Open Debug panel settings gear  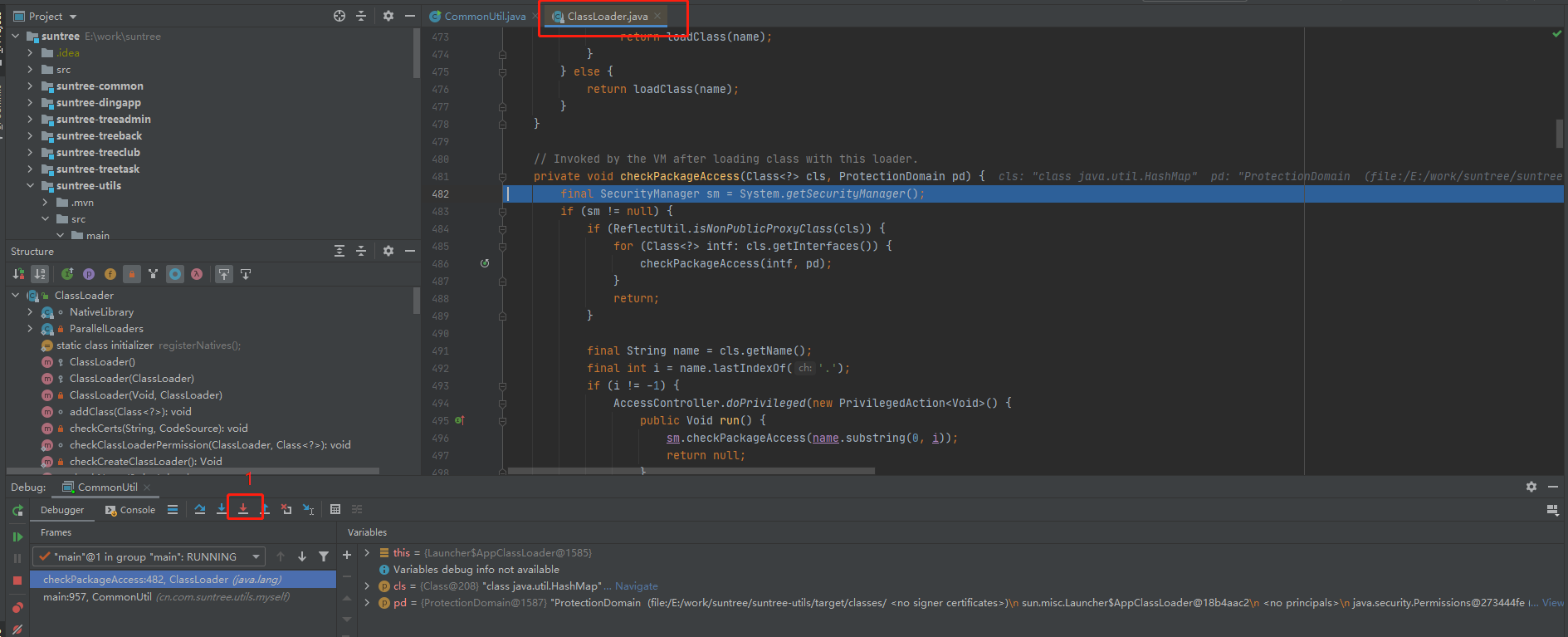click(x=1531, y=487)
